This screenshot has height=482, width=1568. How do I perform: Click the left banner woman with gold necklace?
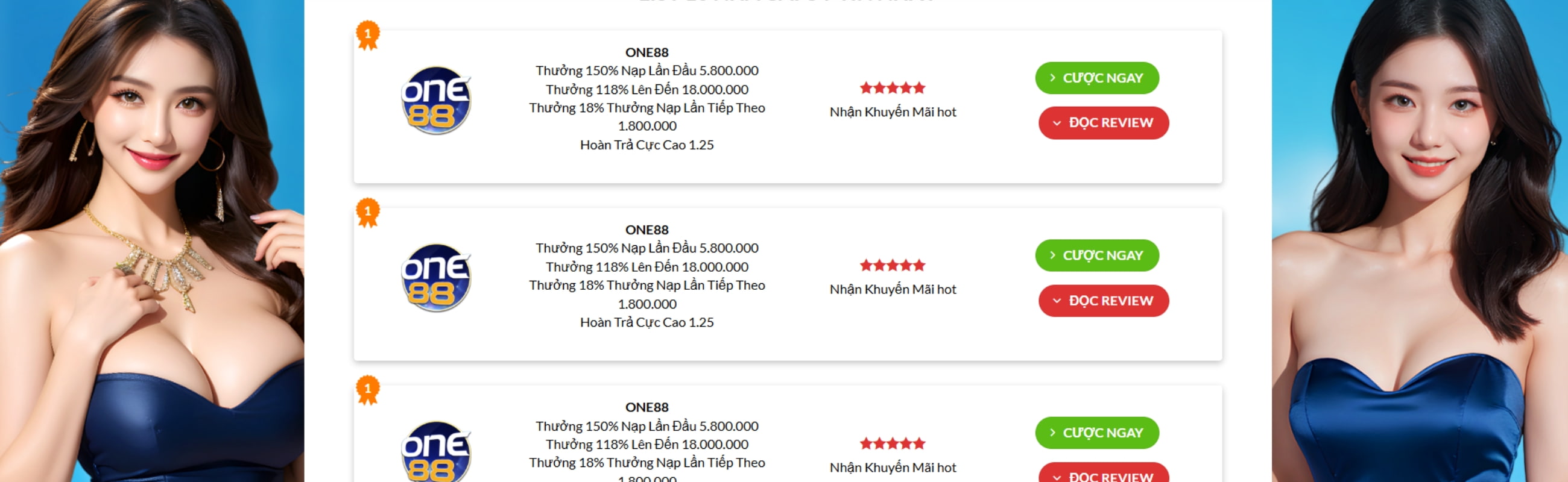point(152,243)
